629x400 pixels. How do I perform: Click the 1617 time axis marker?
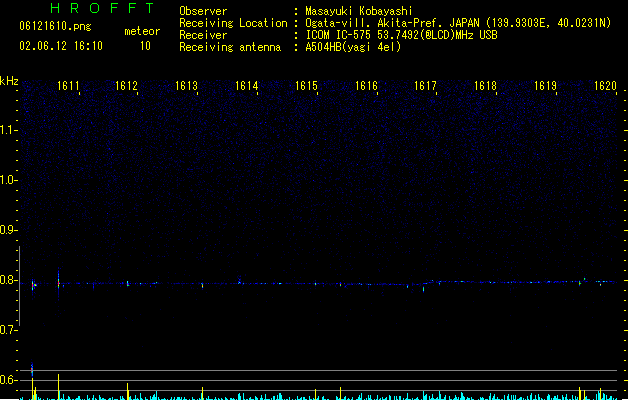click(x=425, y=86)
